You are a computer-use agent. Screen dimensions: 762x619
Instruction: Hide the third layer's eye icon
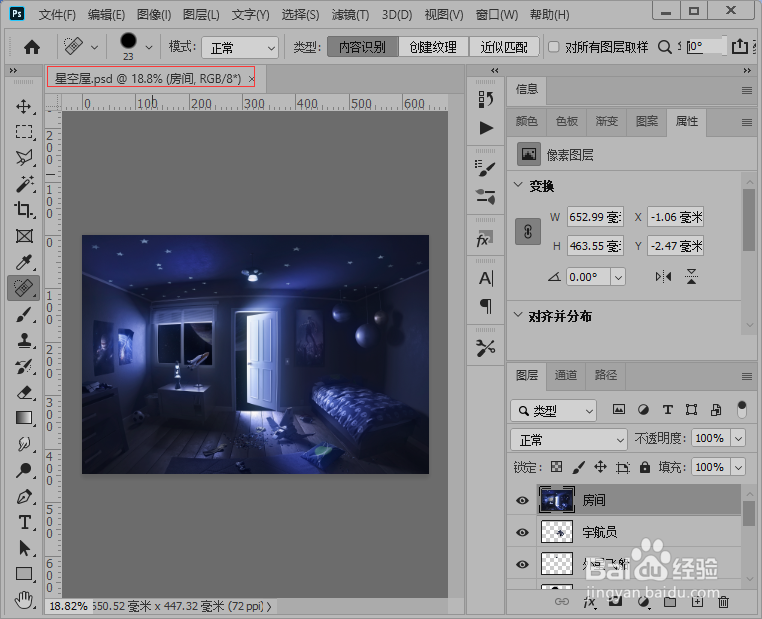coord(522,565)
